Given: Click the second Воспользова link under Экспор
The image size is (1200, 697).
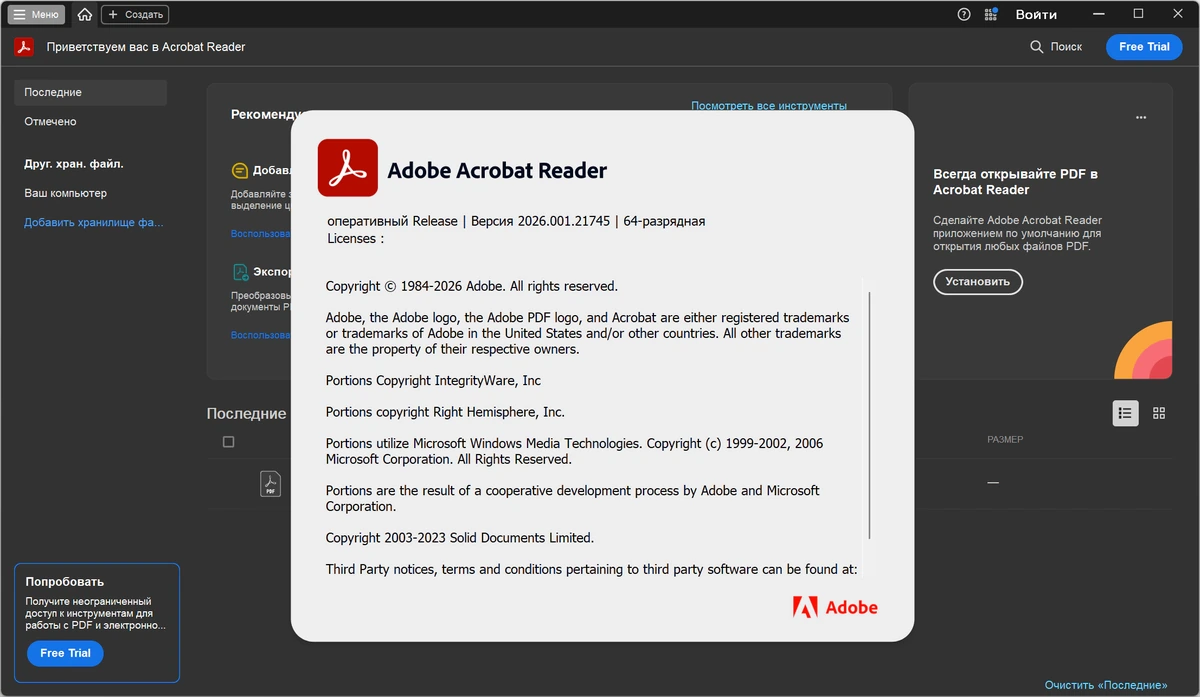Looking at the screenshot, I should click(261, 335).
